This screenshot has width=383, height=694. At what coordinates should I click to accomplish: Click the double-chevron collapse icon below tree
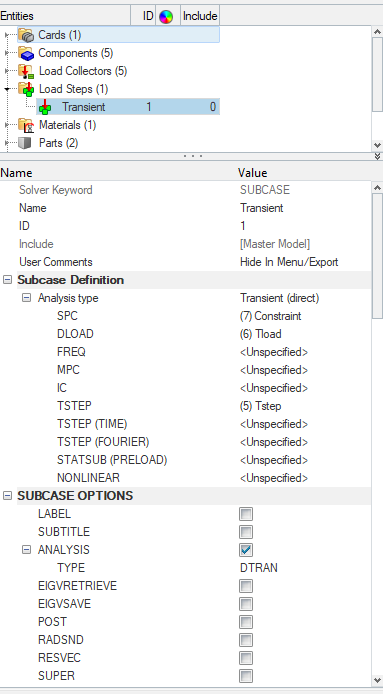[377, 156]
